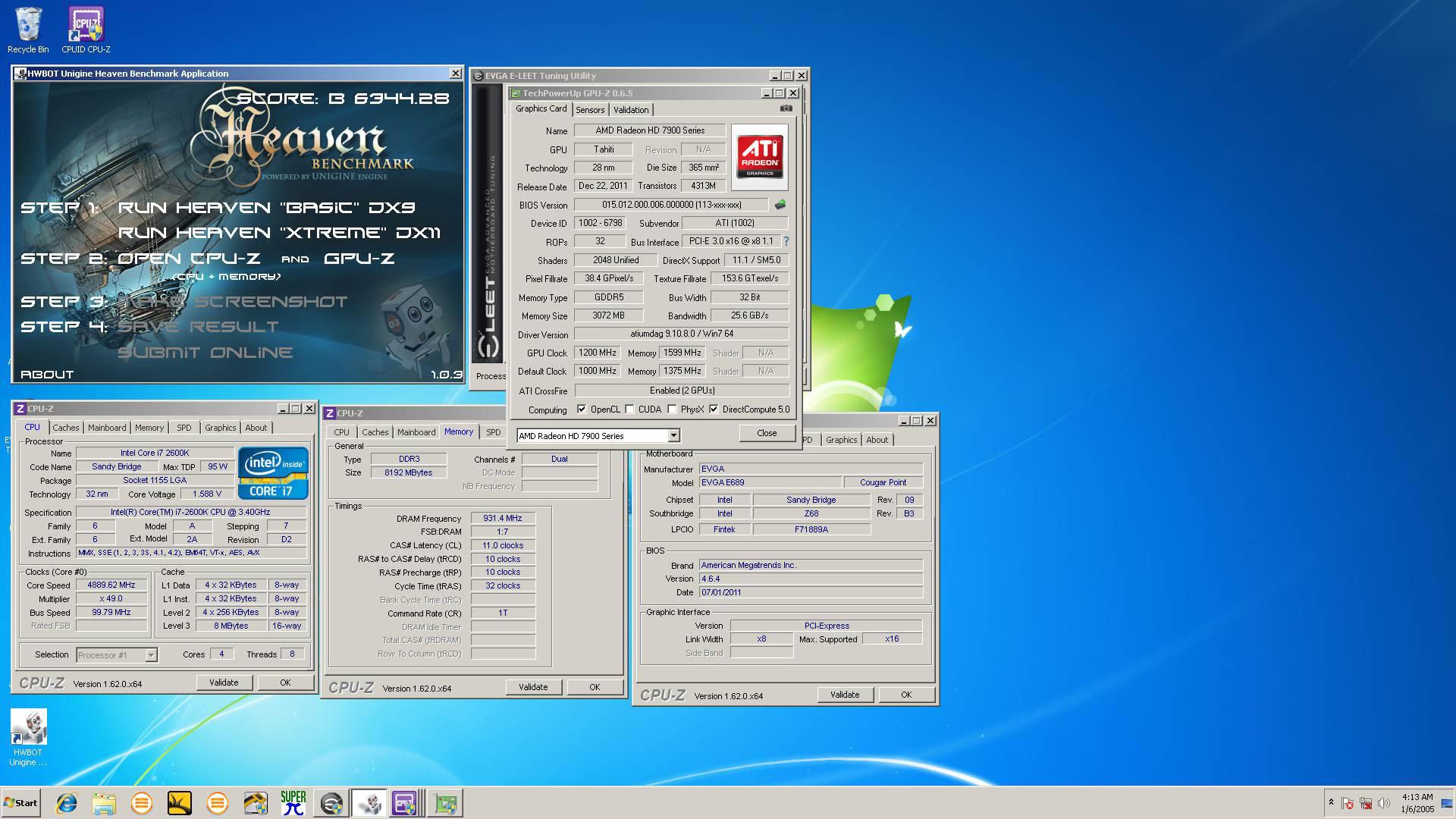Click the GPU Clock 1200 MHz field
This screenshot has width=1456, height=819.
tap(598, 353)
